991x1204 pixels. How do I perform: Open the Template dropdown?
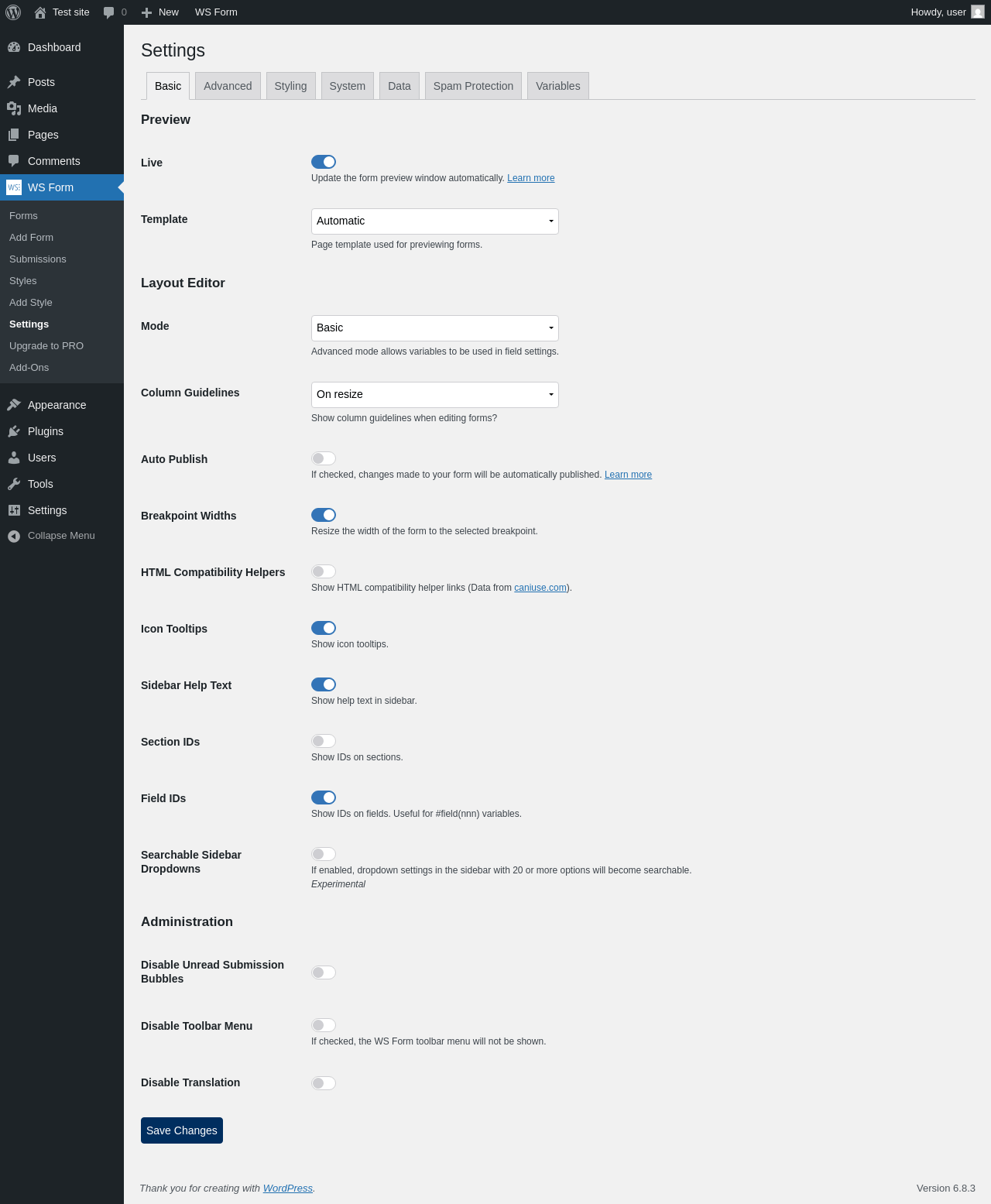tap(434, 221)
